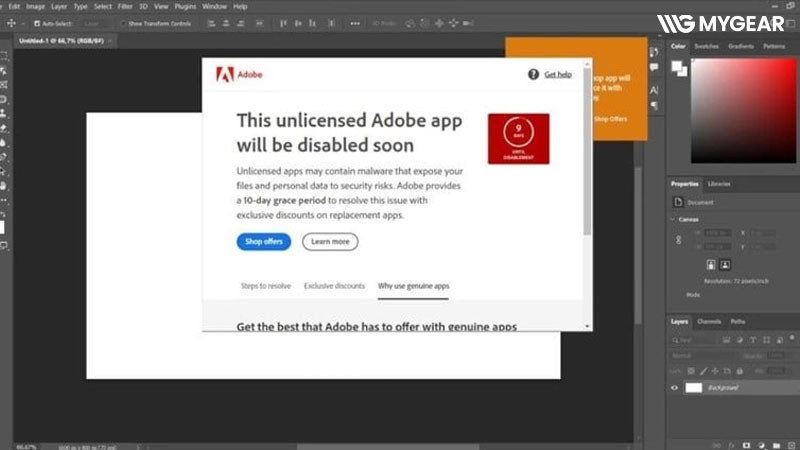This screenshot has width=800, height=450.
Task: Click the create new layer icon
Action: (791, 445)
